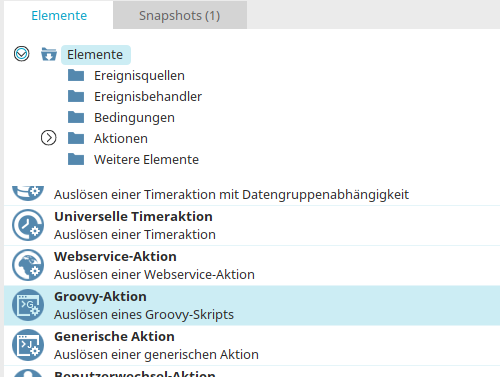Choose the Timeraktion mit Datengruppenabhängigkeit entry
The width and height of the screenshot is (500, 377).
252,195
